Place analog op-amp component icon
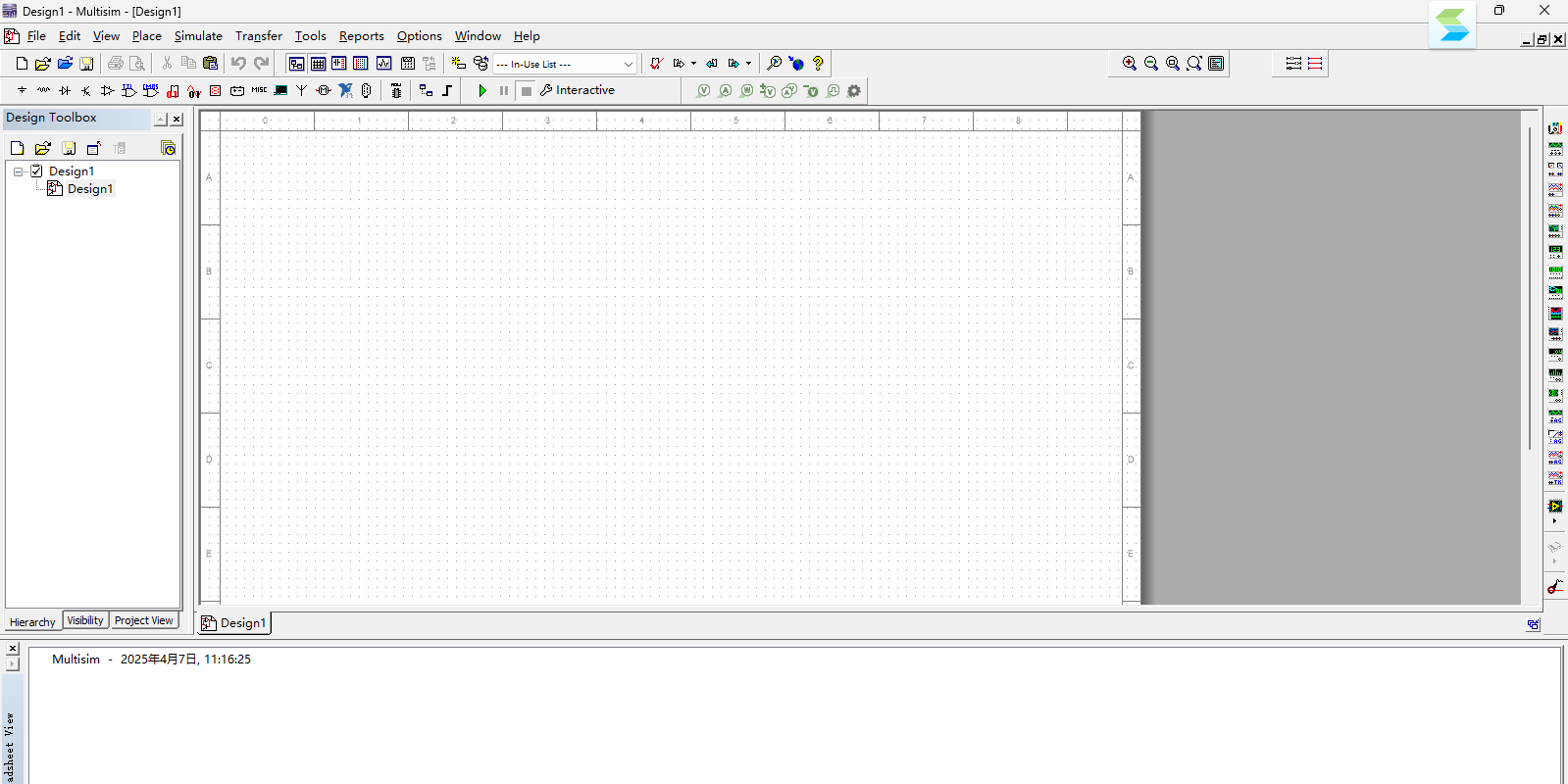 click(x=108, y=90)
